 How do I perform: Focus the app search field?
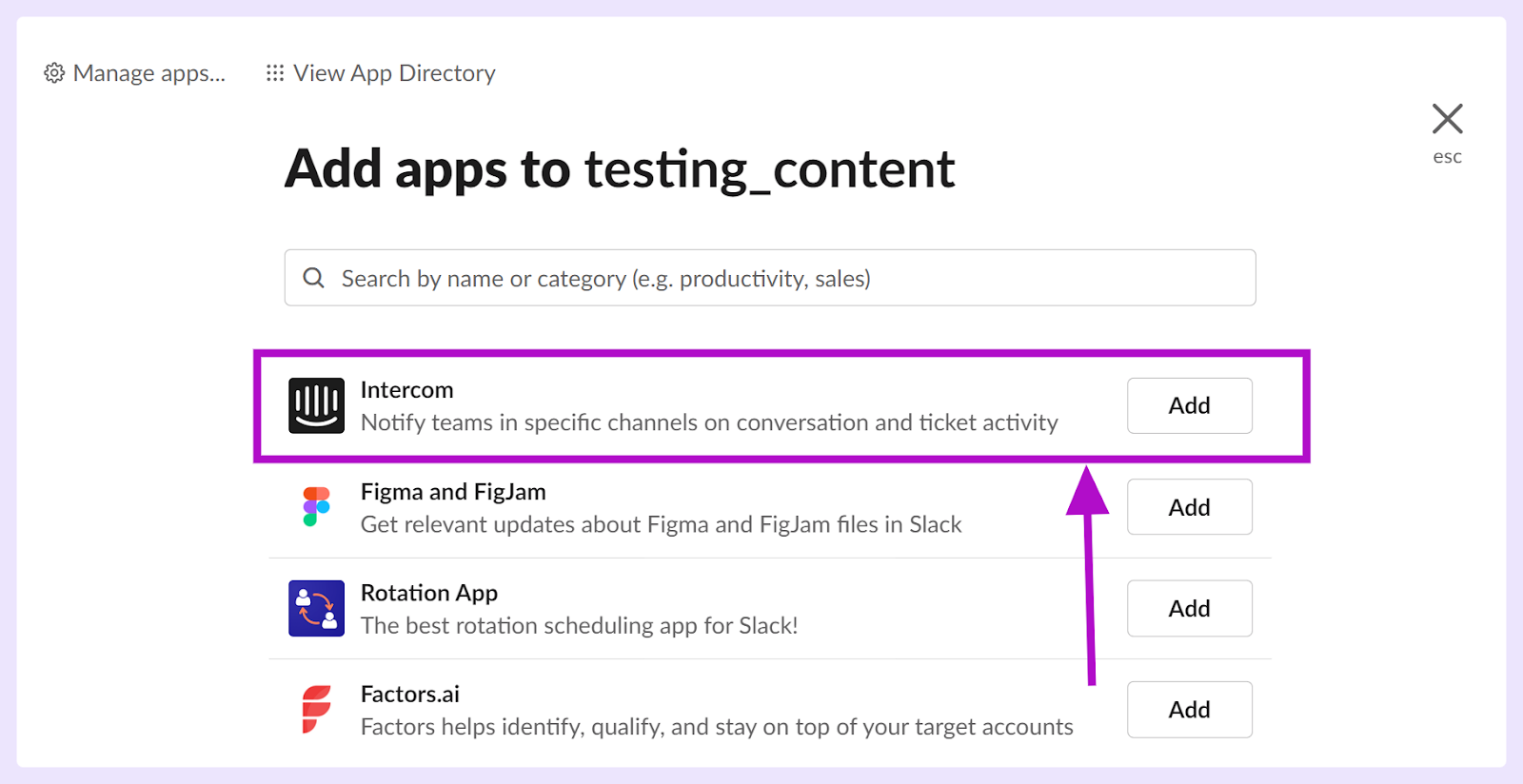tap(770, 278)
